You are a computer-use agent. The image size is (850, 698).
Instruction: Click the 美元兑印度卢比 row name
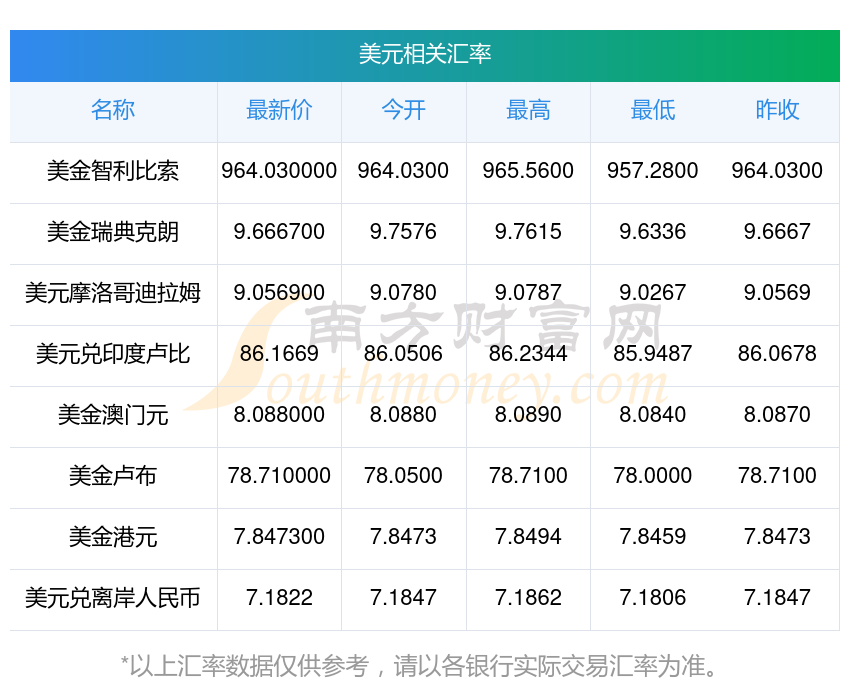(113, 354)
